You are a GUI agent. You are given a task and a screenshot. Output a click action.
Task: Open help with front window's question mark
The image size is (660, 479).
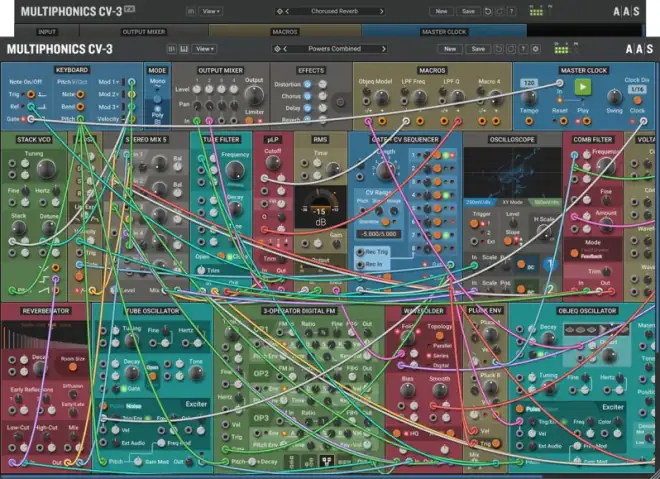(523, 49)
